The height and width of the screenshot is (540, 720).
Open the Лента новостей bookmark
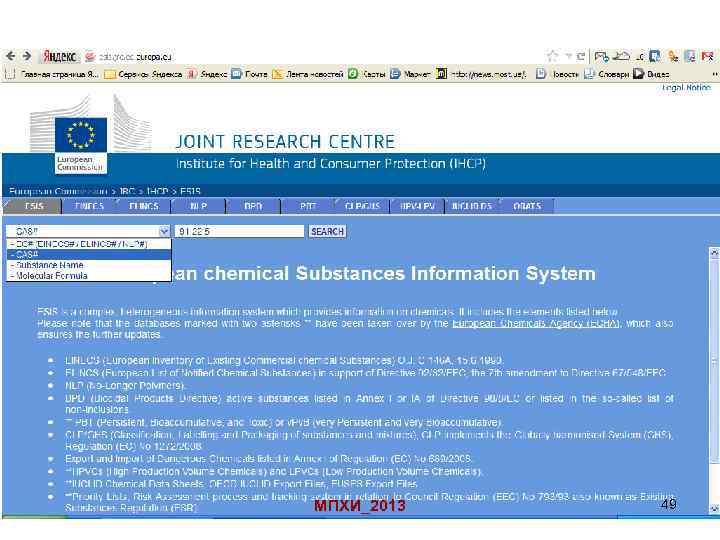[x=308, y=74]
